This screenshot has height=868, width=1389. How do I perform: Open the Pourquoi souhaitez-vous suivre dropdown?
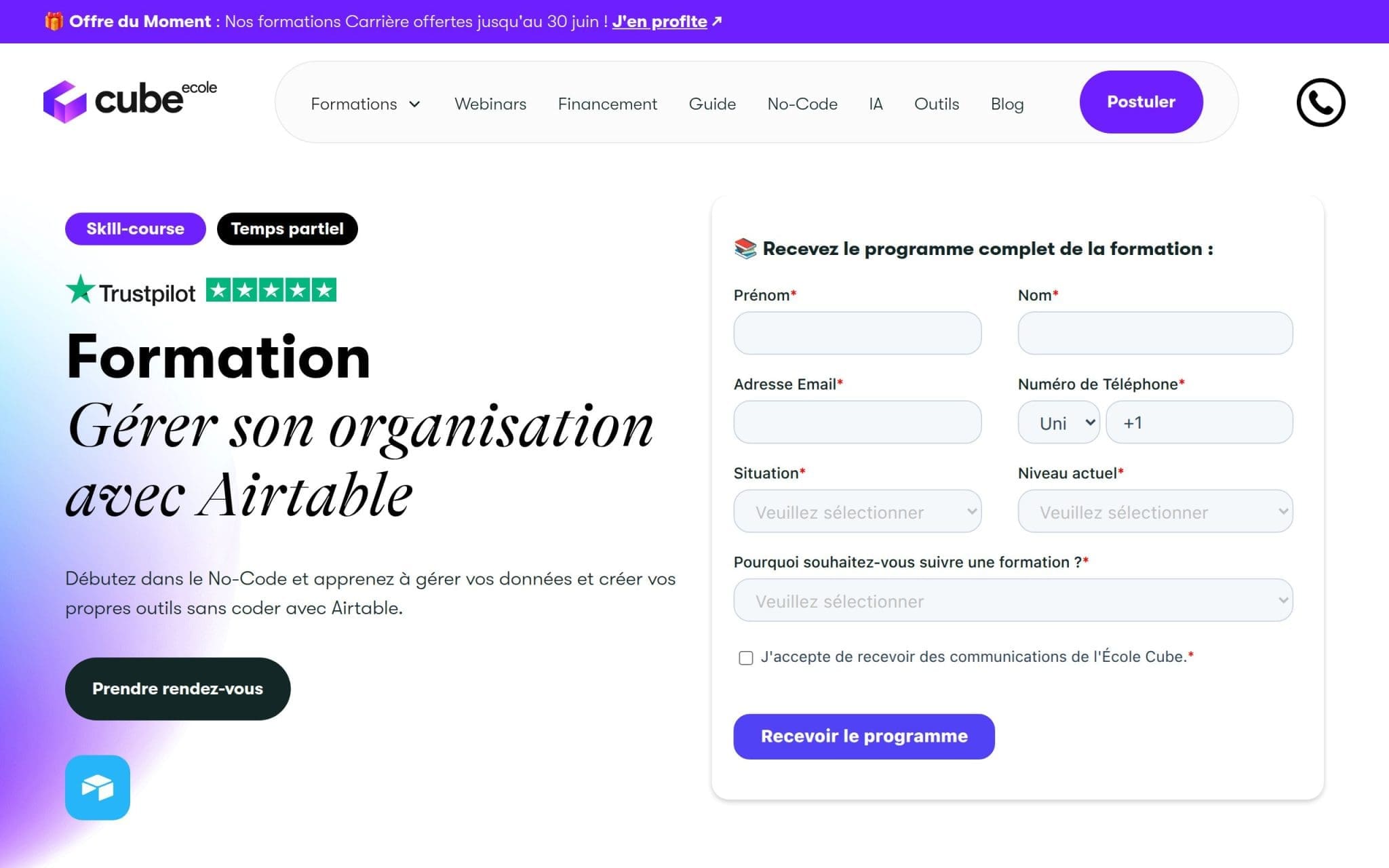[x=1013, y=600]
